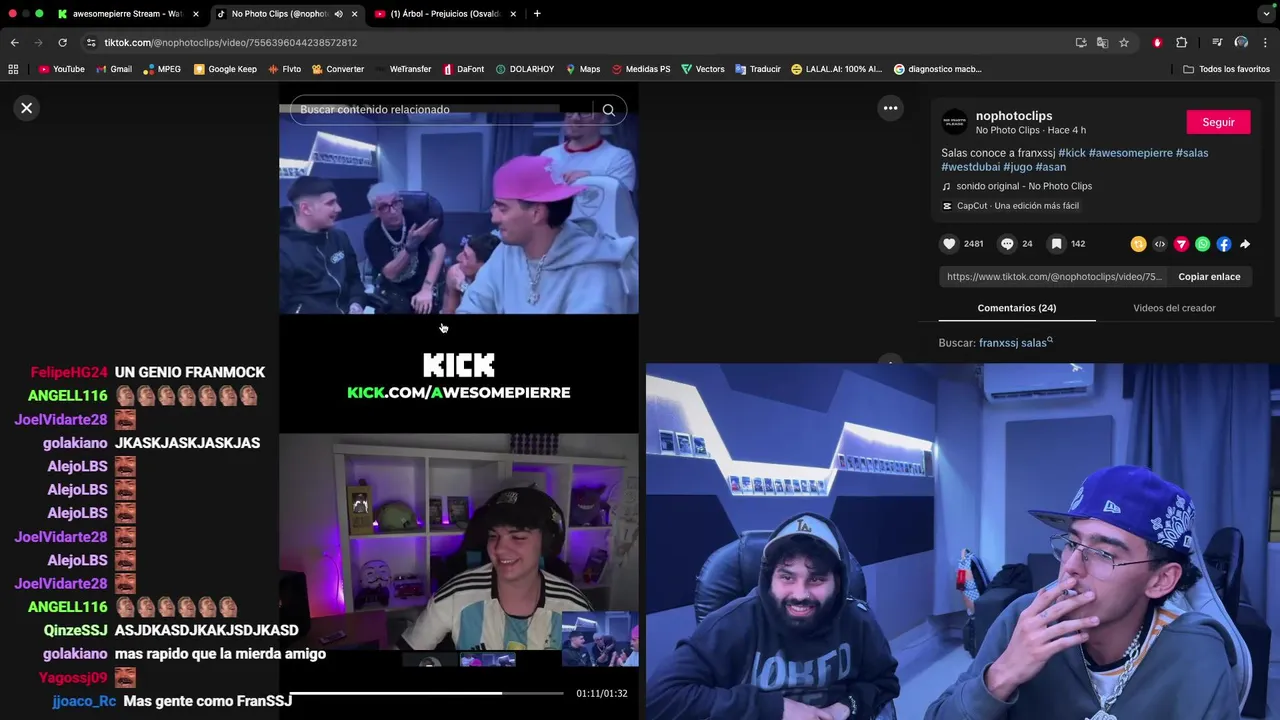Click the CapCut logo icon

(947, 206)
